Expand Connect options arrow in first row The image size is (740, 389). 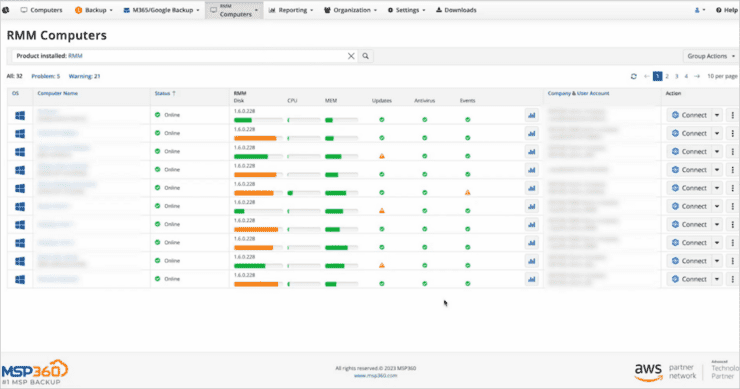(x=717, y=115)
